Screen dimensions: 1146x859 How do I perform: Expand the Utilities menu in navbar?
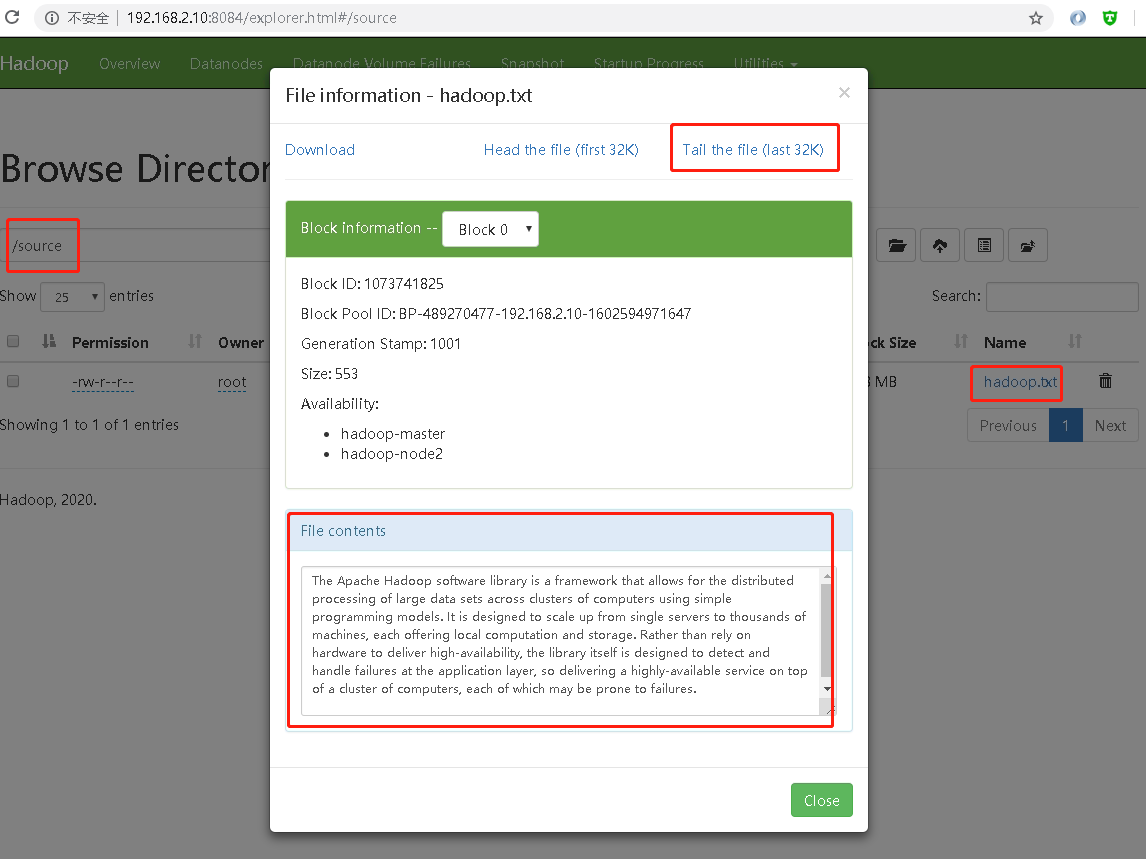point(765,64)
